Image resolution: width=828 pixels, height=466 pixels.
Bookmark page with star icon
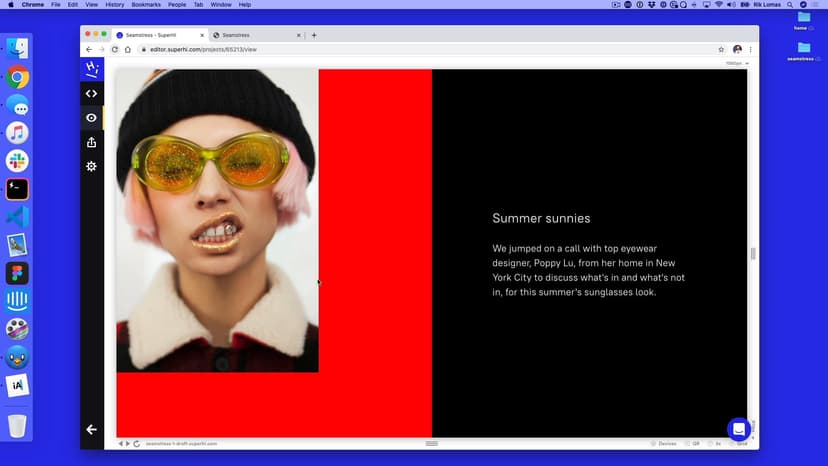(x=721, y=49)
